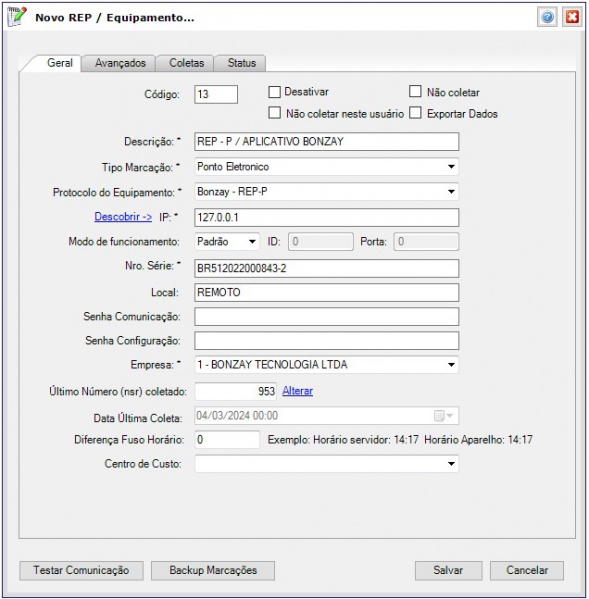Click the Local field containing REMOTO
589x599 pixels.
[x=327, y=293]
